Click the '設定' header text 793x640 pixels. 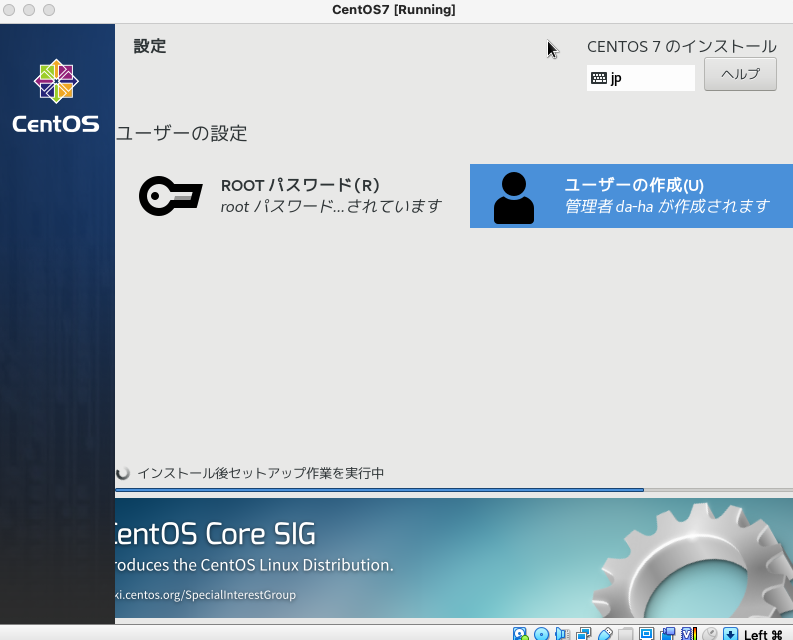point(150,46)
